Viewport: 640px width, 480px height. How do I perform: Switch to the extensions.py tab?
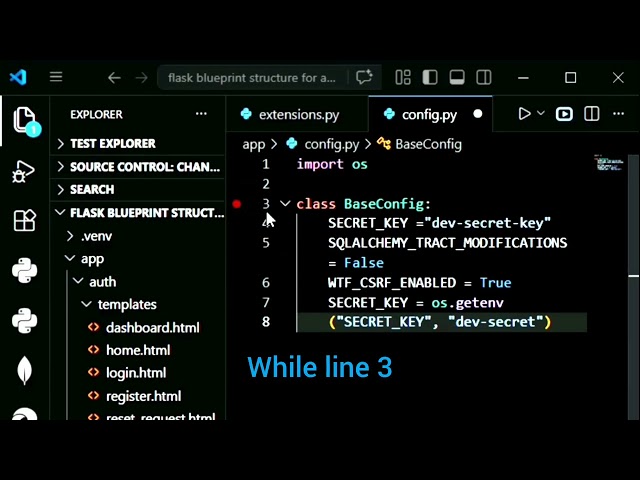click(x=297, y=114)
